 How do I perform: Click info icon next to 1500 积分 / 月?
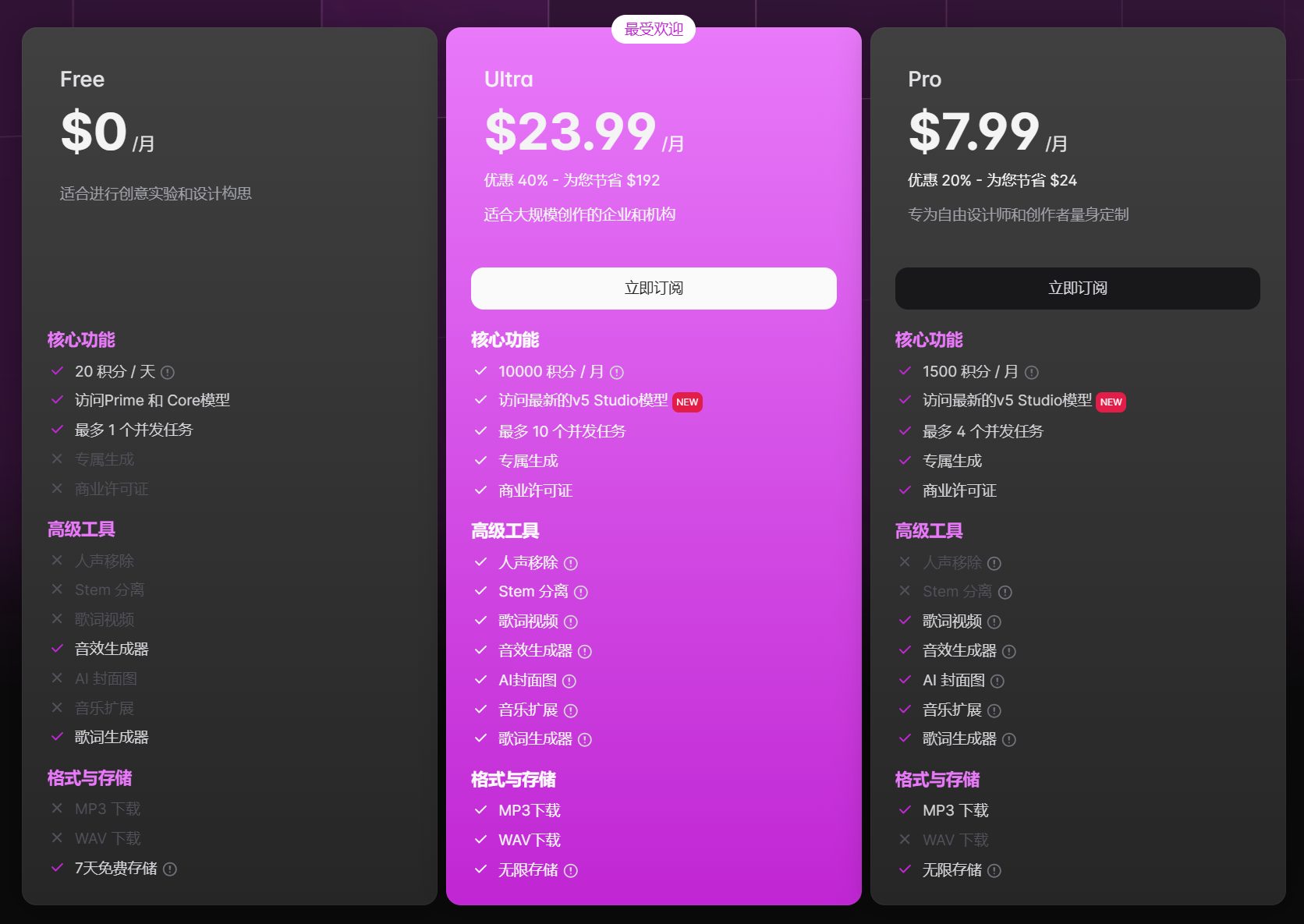[1032, 373]
